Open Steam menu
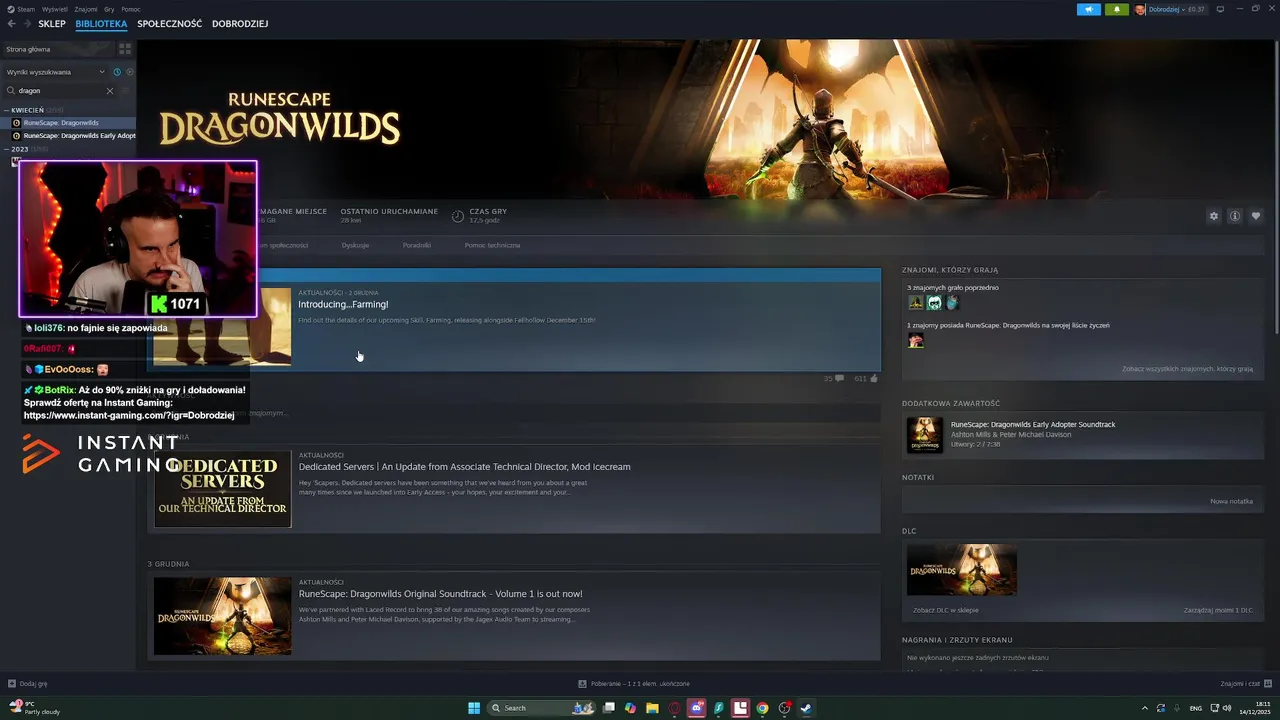The image size is (1280, 720). point(22,9)
